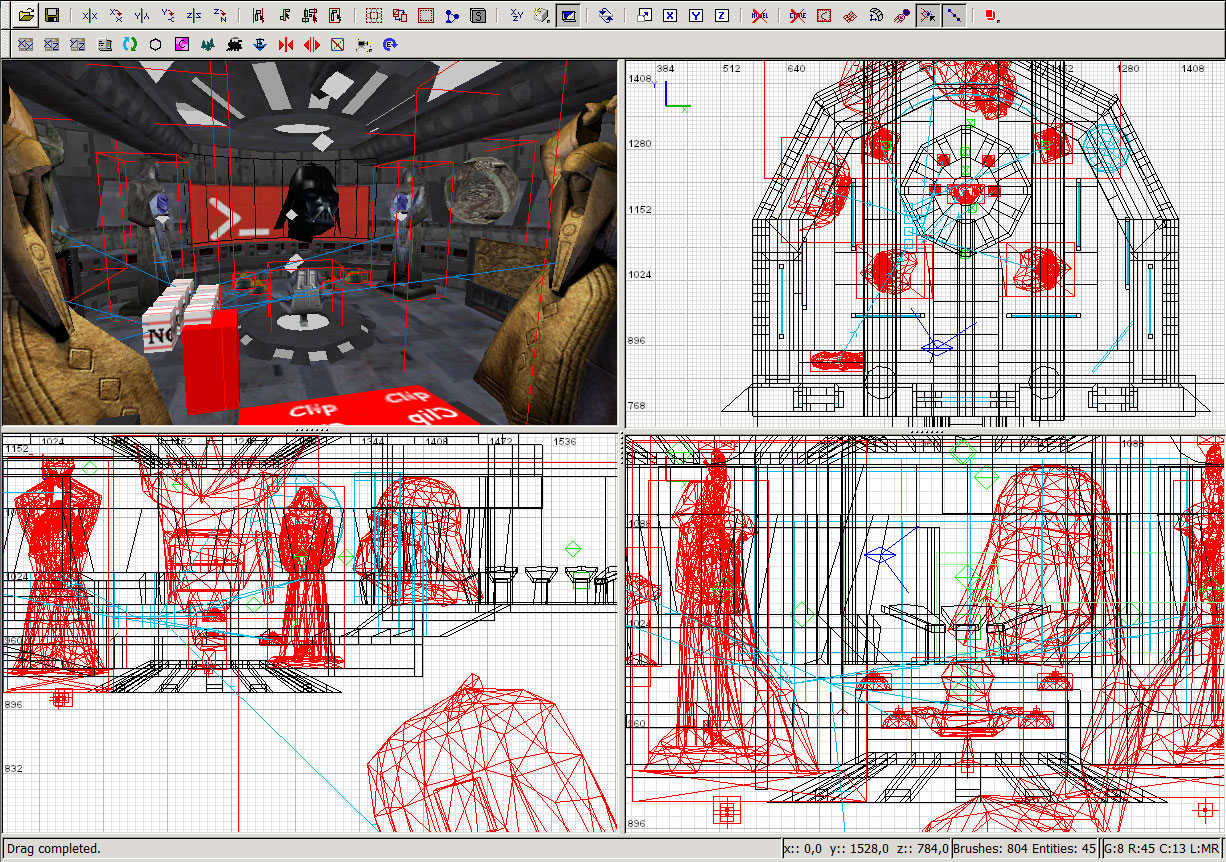Toggle the blue diagonal points button
The image size is (1226, 862).
point(954,15)
